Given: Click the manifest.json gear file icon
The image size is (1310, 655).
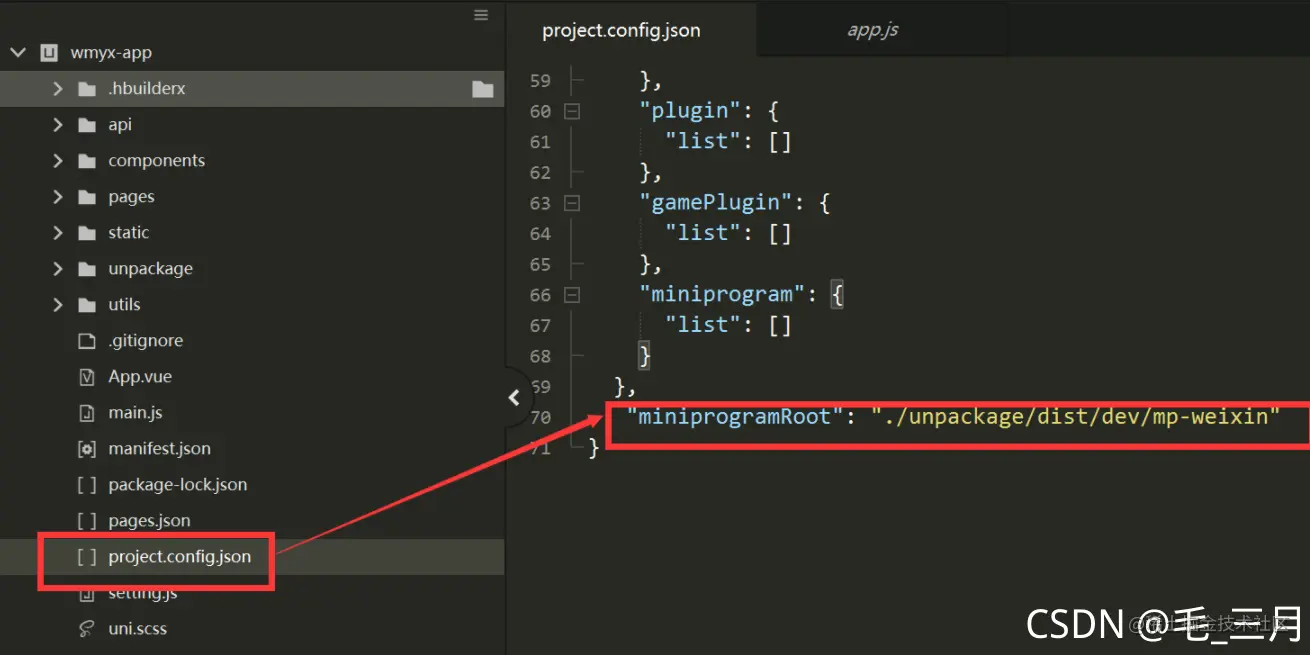Looking at the screenshot, I should click(x=86, y=449).
